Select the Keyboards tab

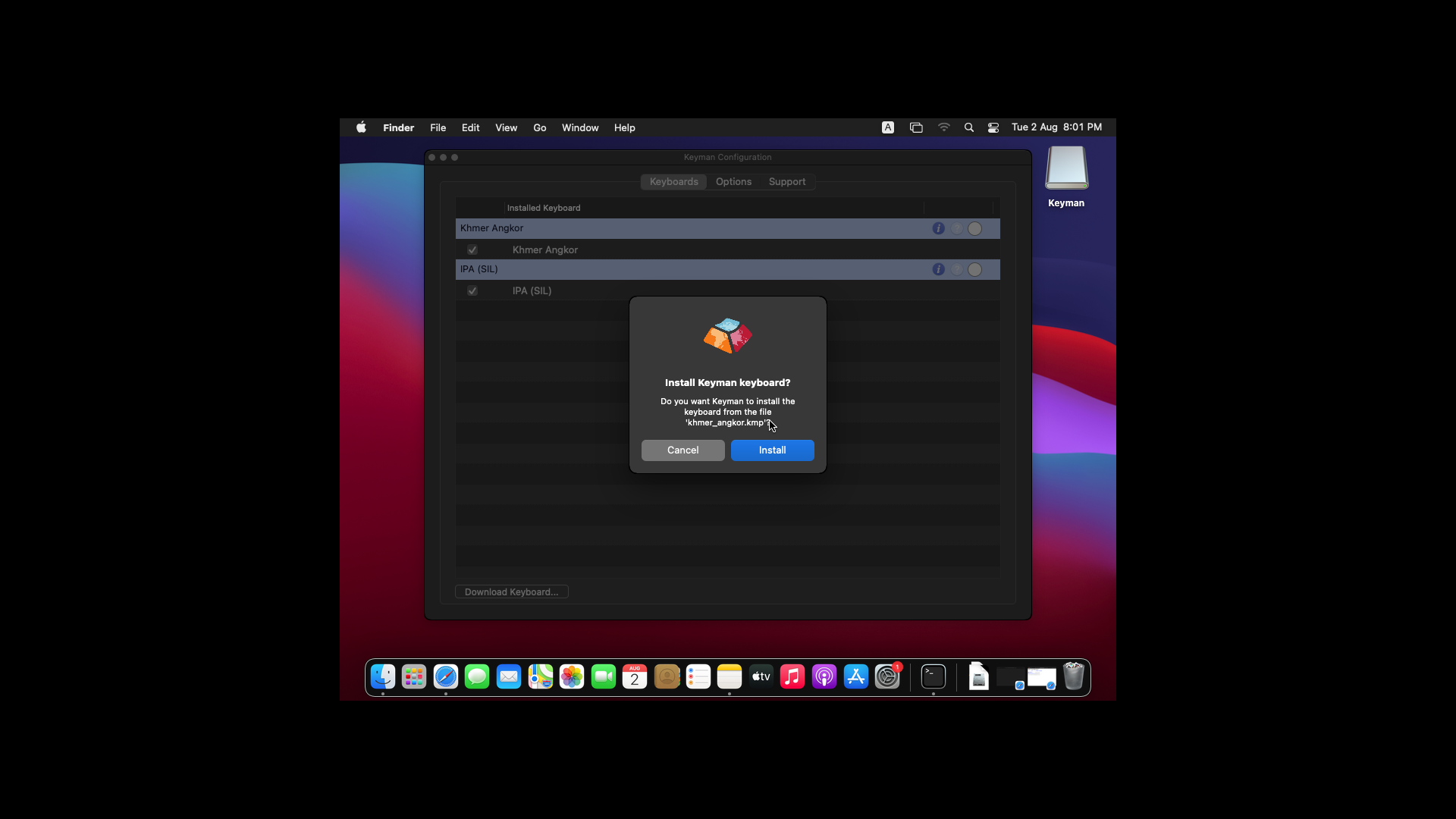tap(673, 182)
